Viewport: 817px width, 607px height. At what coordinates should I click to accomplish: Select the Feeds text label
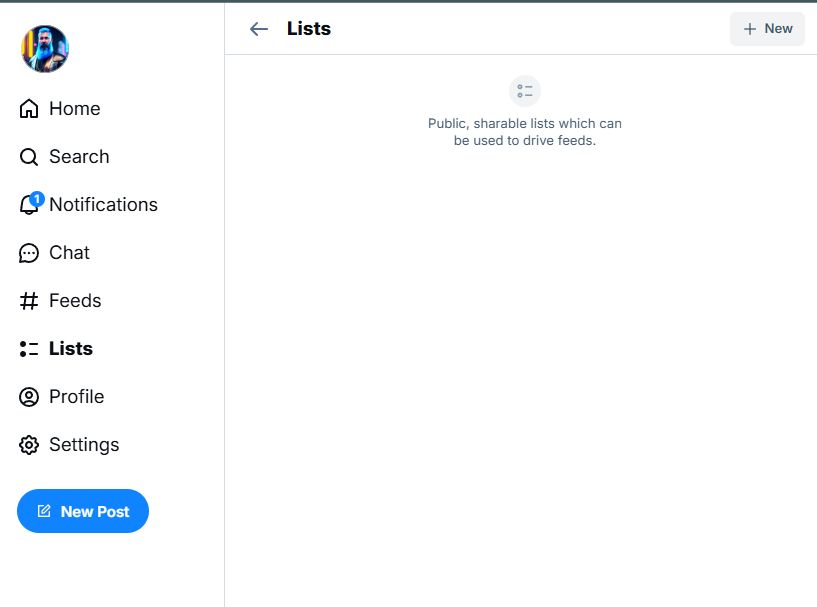[75, 301]
